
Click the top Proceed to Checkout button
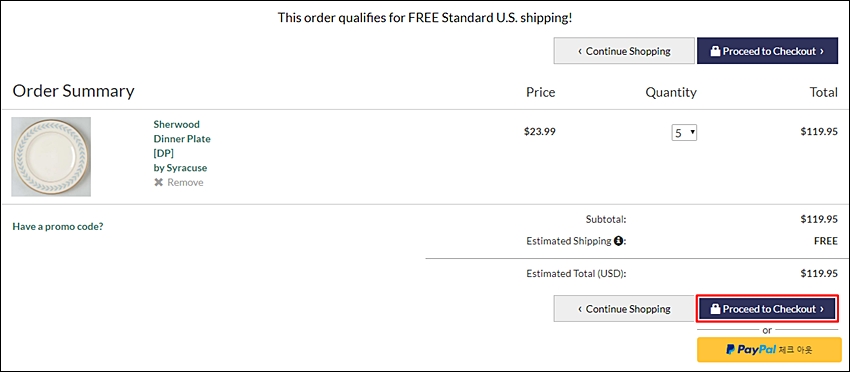click(768, 51)
